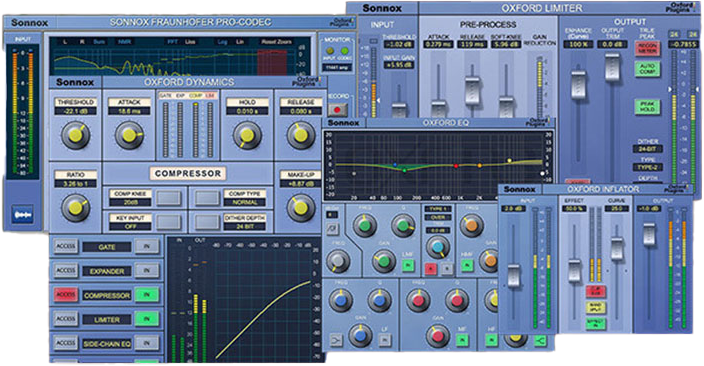Select the red node on the EQ curve
The image size is (704, 366).
tap(456, 166)
